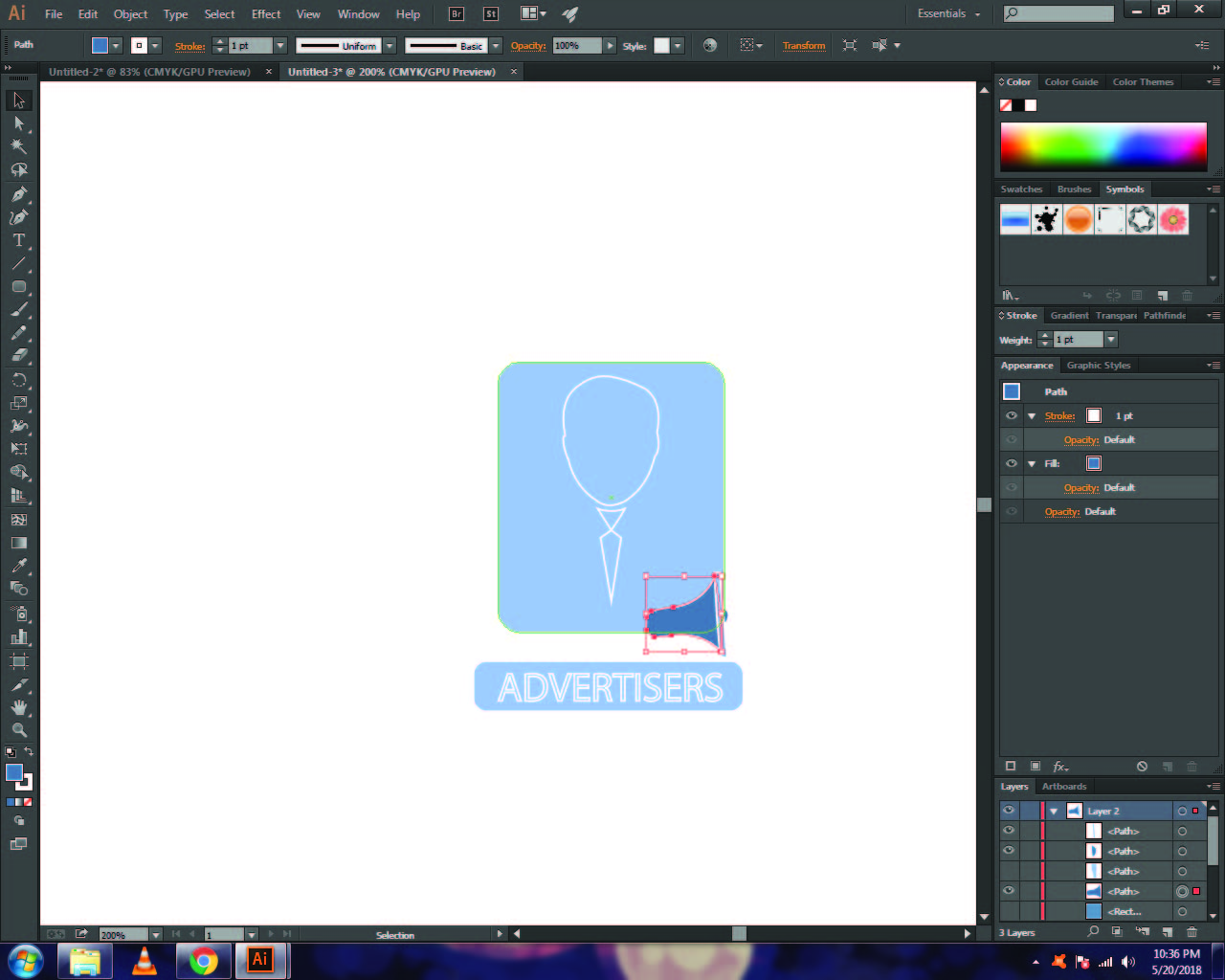Screen dimensions: 1225x980
Task: Collapse Layer 2 disclosure triangle
Action: 1054,811
